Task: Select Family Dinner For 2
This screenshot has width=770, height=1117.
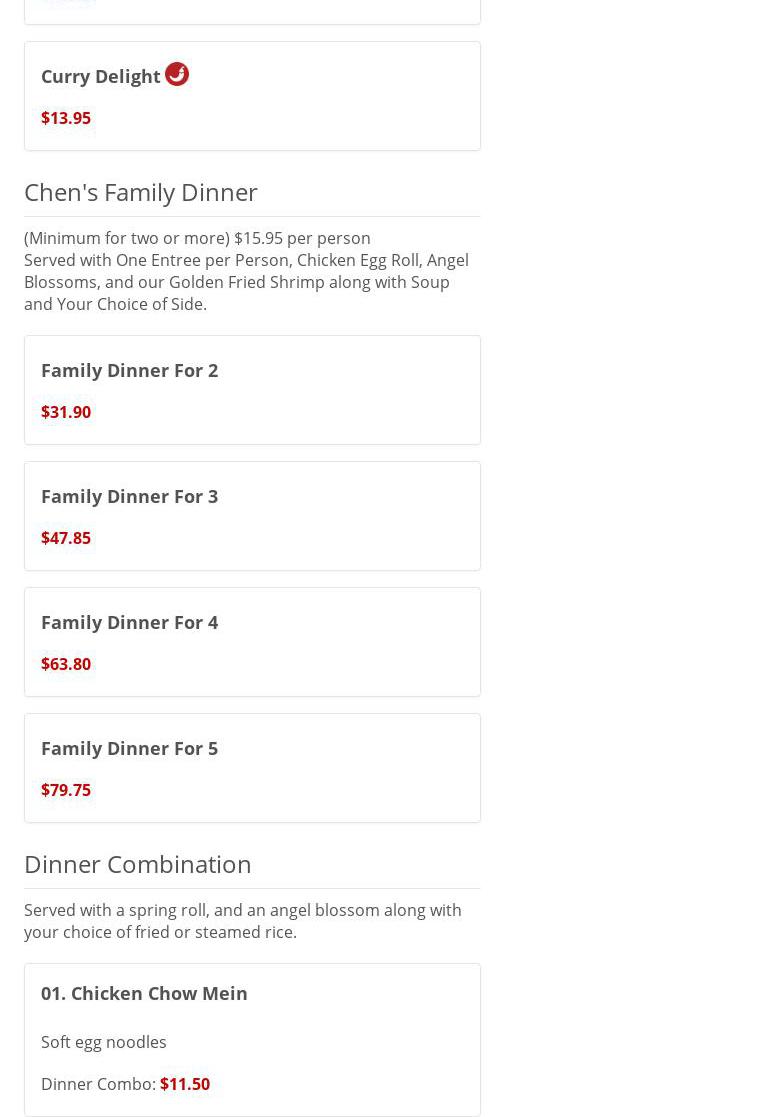Action: 129,370
